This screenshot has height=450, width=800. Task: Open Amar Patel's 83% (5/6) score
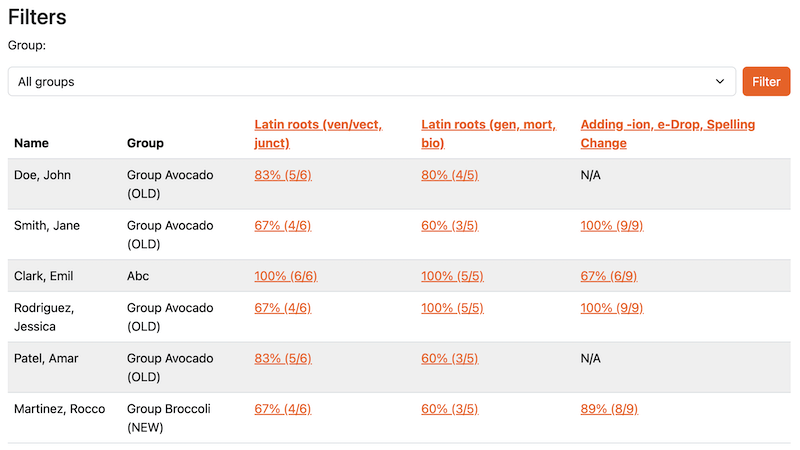[283, 358]
